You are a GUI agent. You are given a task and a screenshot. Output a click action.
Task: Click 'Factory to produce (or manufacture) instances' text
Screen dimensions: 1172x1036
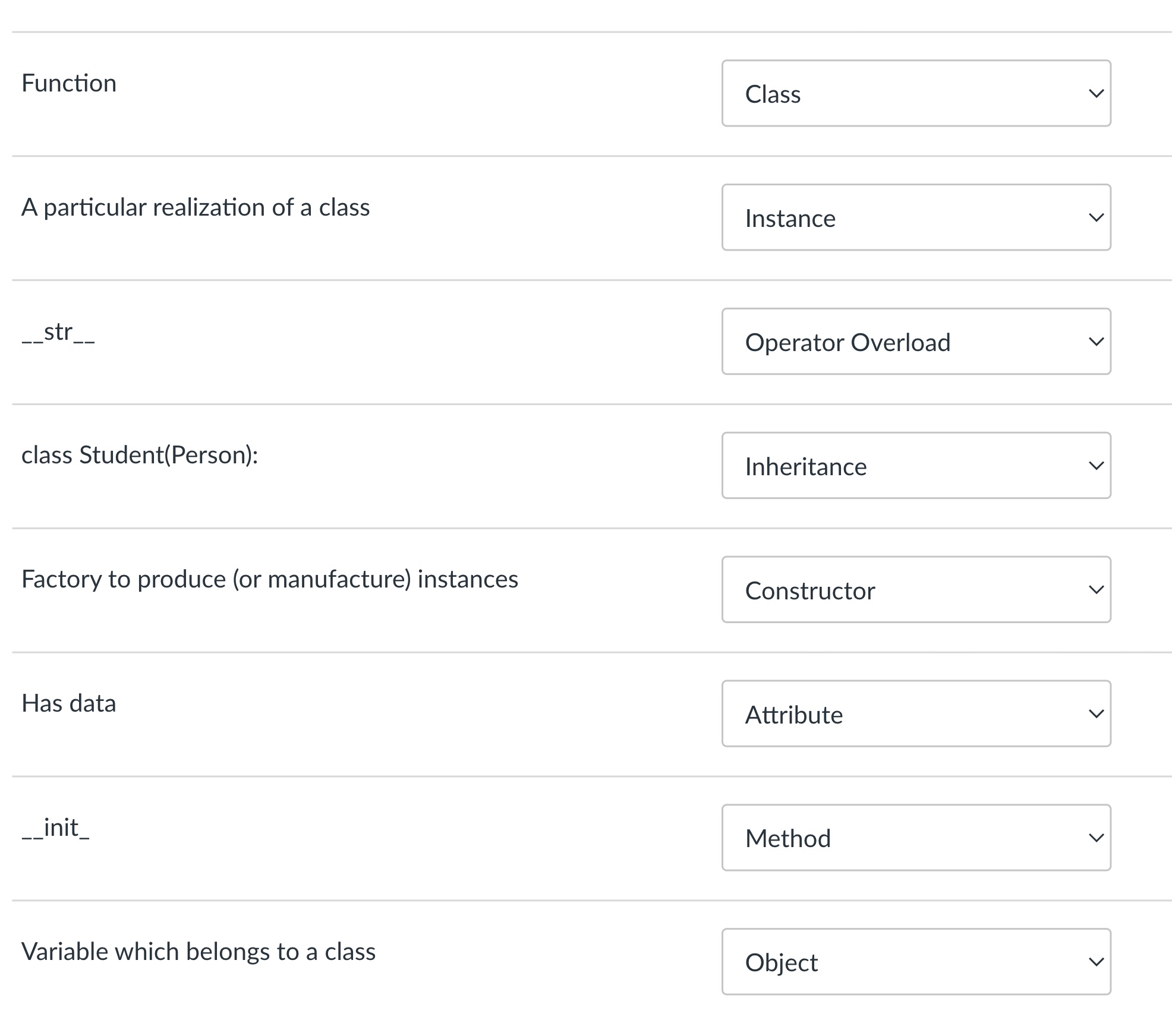270,579
